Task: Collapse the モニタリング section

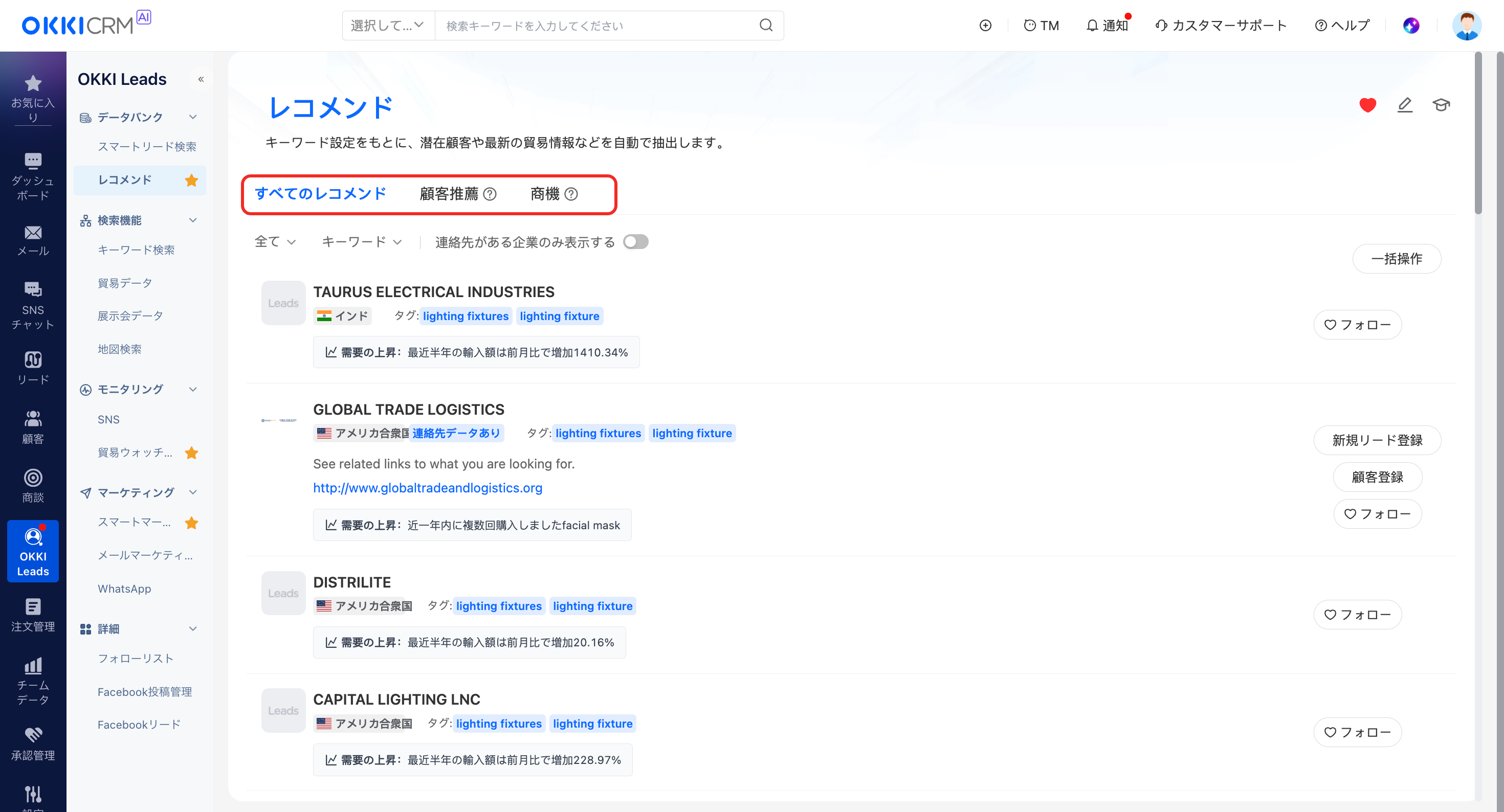Action: click(x=193, y=389)
